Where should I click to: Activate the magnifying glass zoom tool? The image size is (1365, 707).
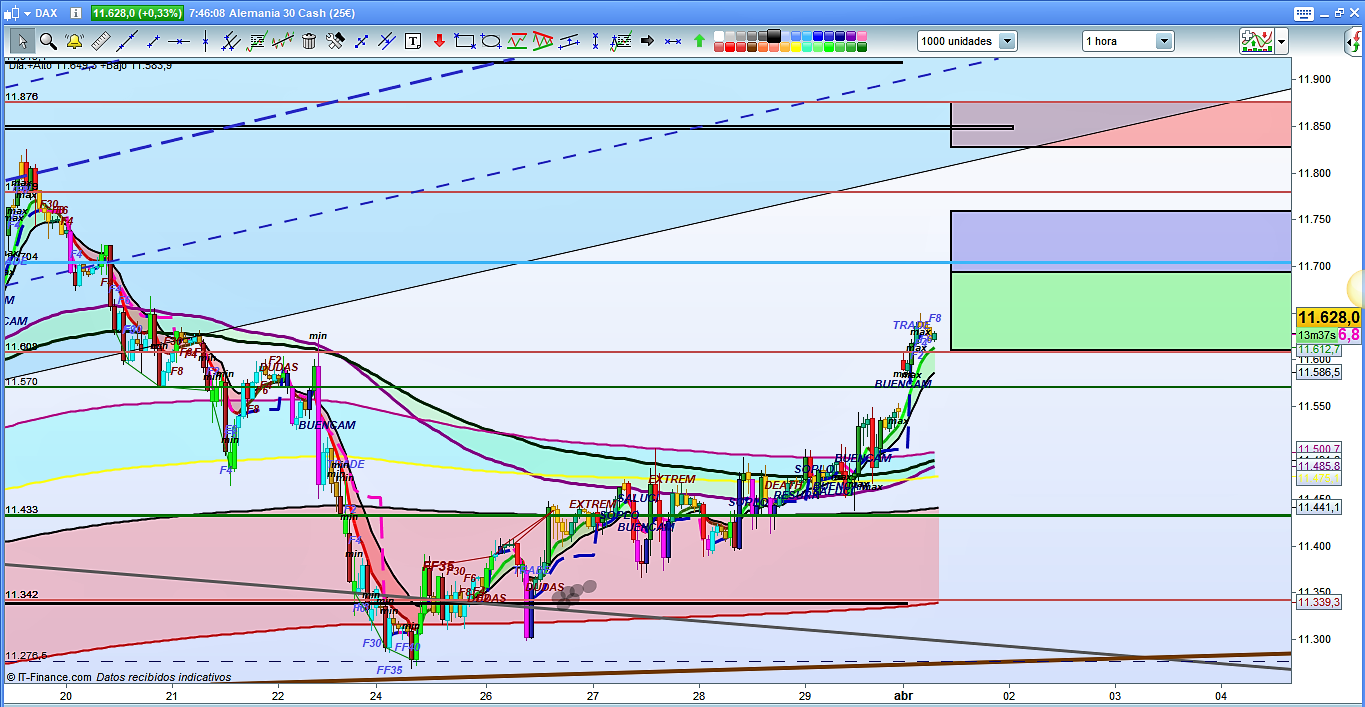[48, 41]
